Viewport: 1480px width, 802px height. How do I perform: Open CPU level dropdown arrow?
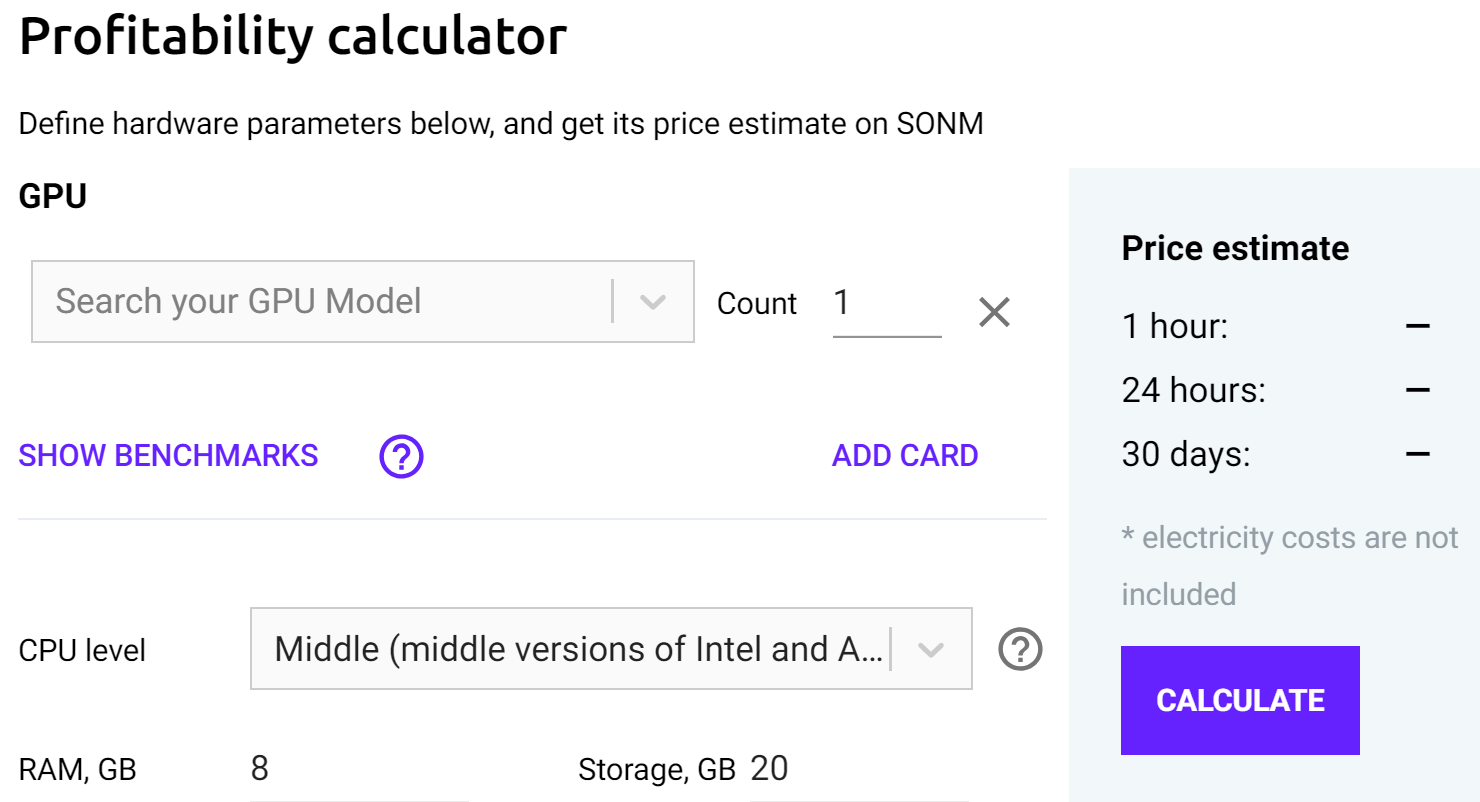931,650
